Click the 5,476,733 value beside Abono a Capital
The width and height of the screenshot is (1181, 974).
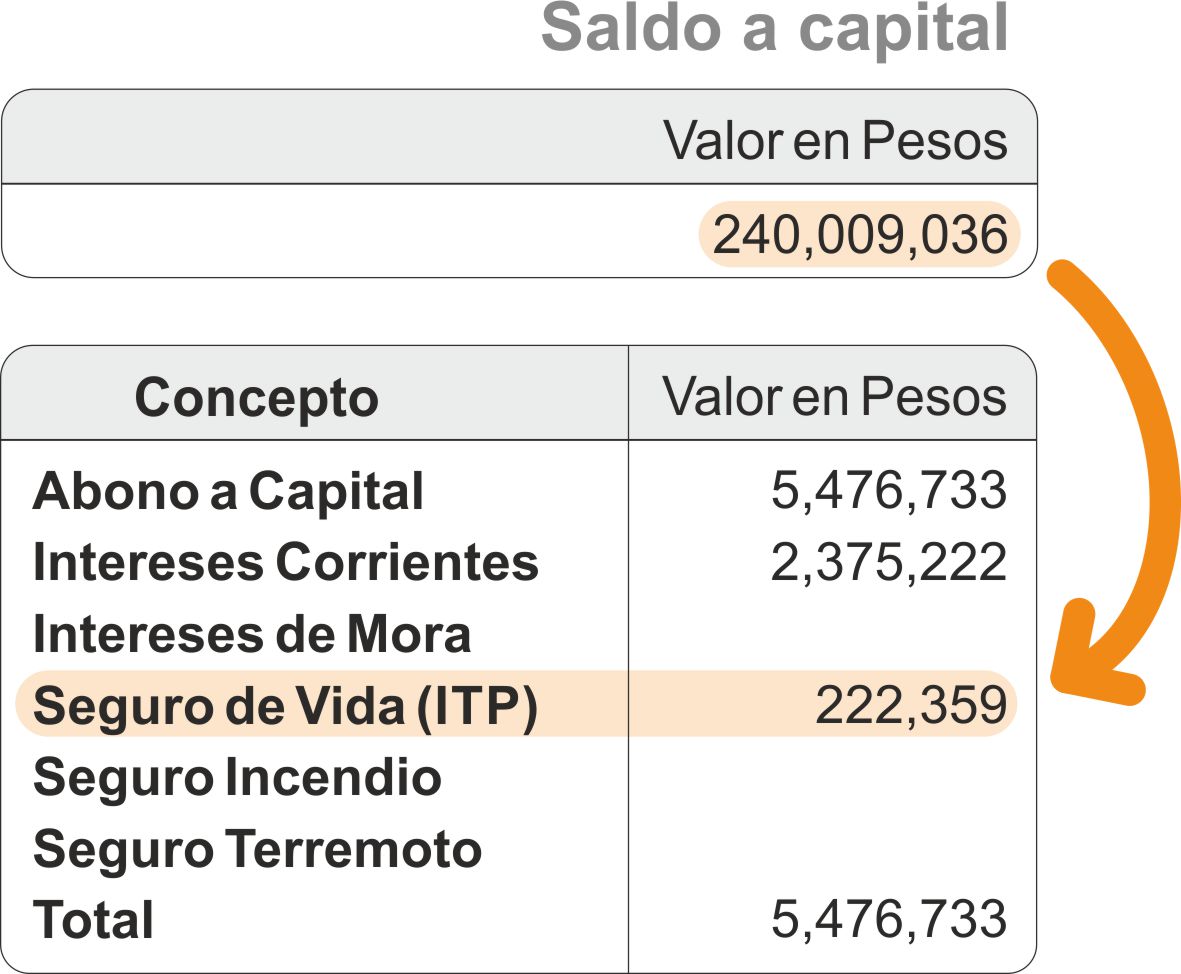(888, 491)
